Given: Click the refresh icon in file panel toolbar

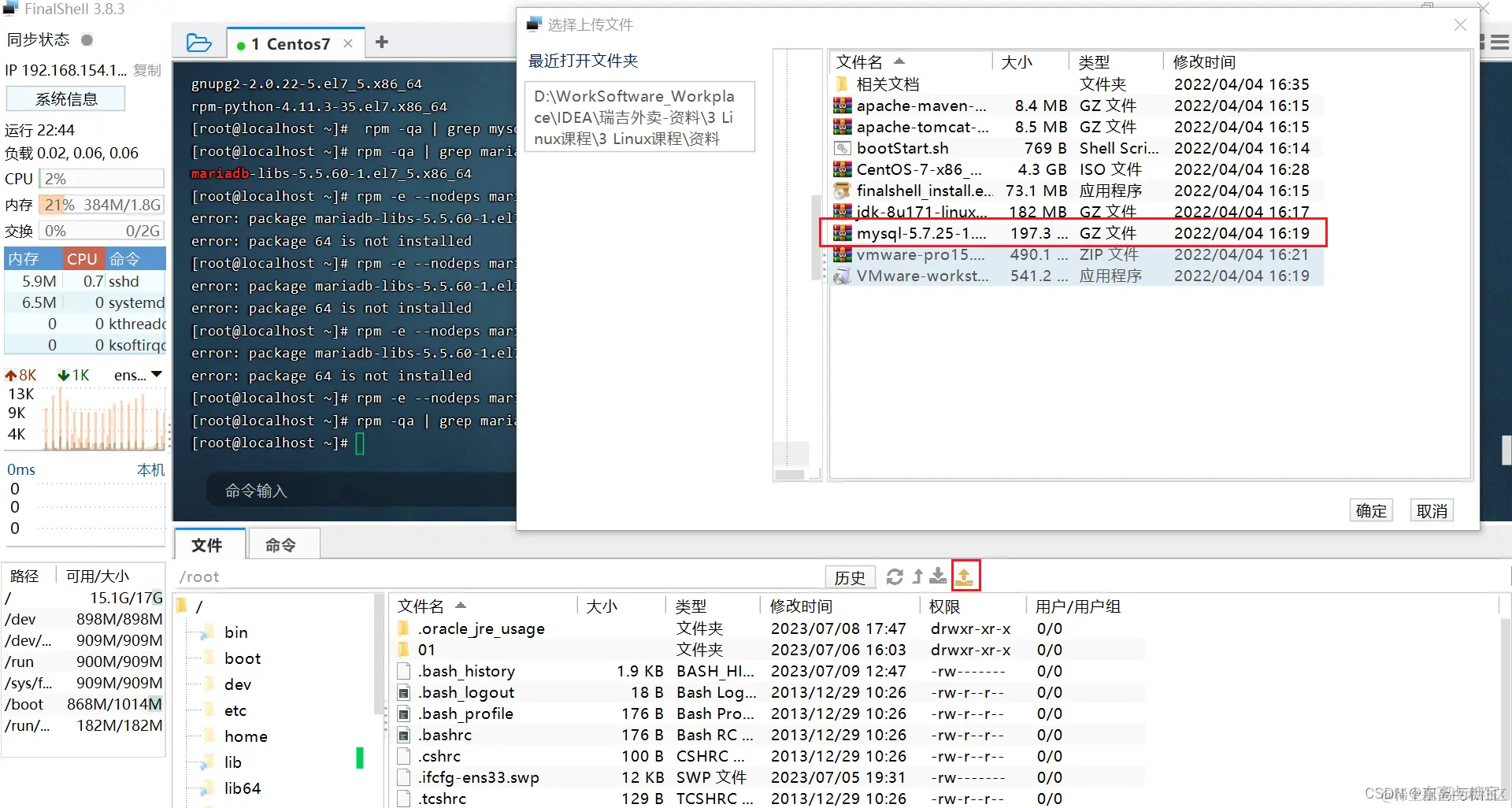Looking at the screenshot, I should tap(895, 576).
